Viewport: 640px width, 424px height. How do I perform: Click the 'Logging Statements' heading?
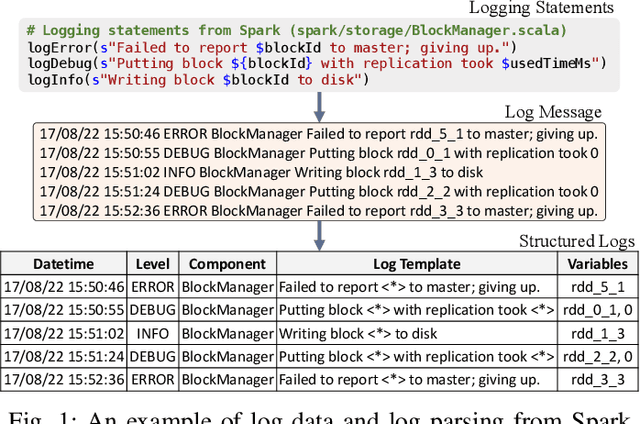[541, 8]
